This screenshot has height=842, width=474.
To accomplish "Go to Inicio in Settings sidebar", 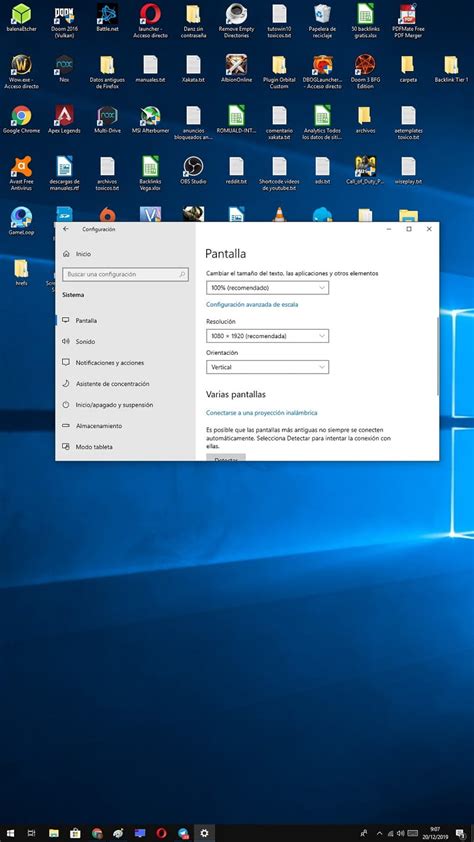I will (x=78, y=253).
